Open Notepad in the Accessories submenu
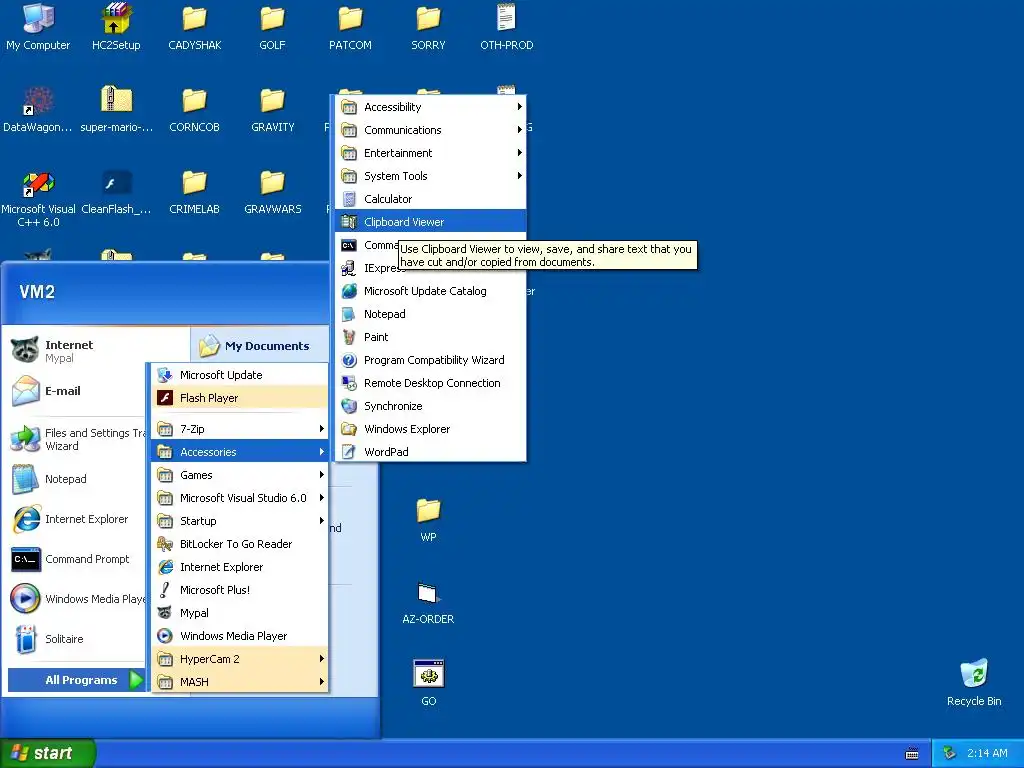This screenshot has height=768, width=1024. point(430,314)
